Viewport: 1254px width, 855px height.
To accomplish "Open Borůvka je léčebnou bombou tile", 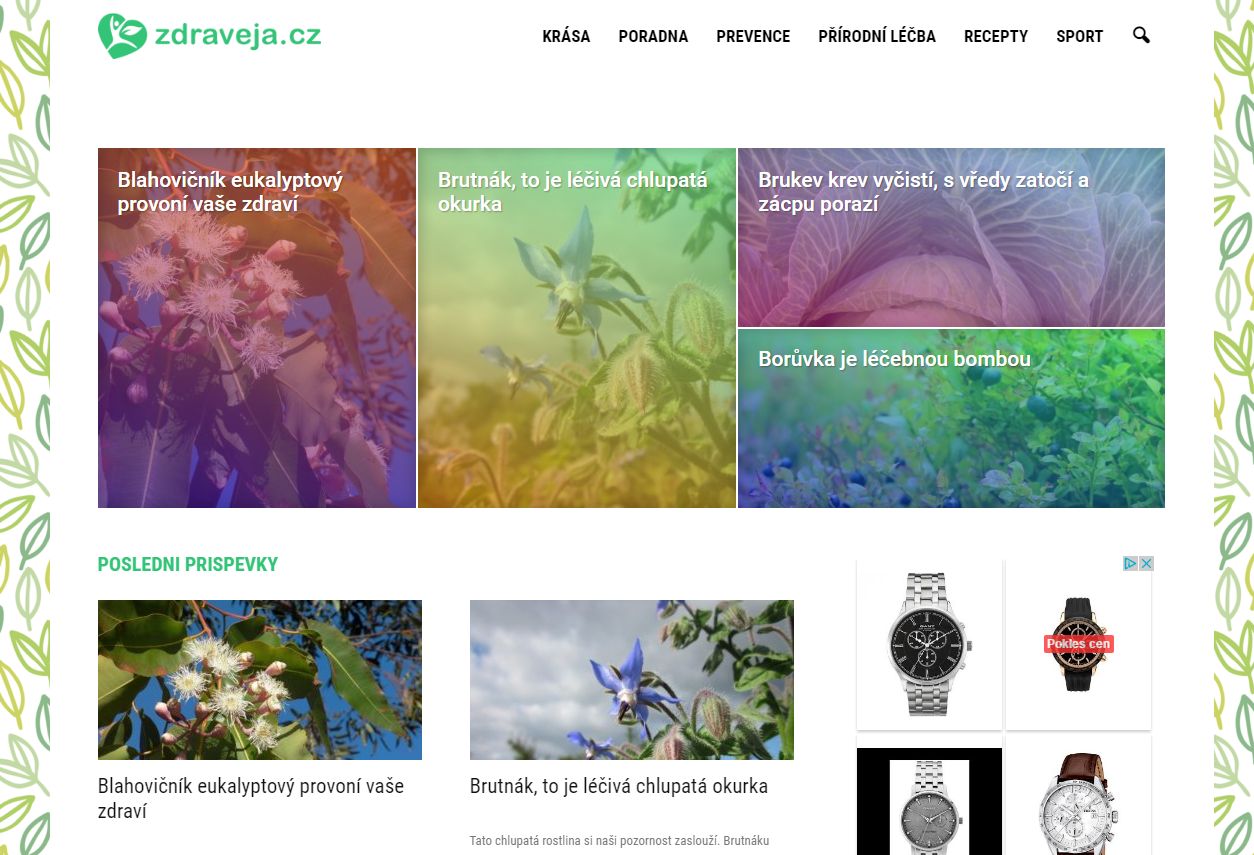I will point(951,419).
